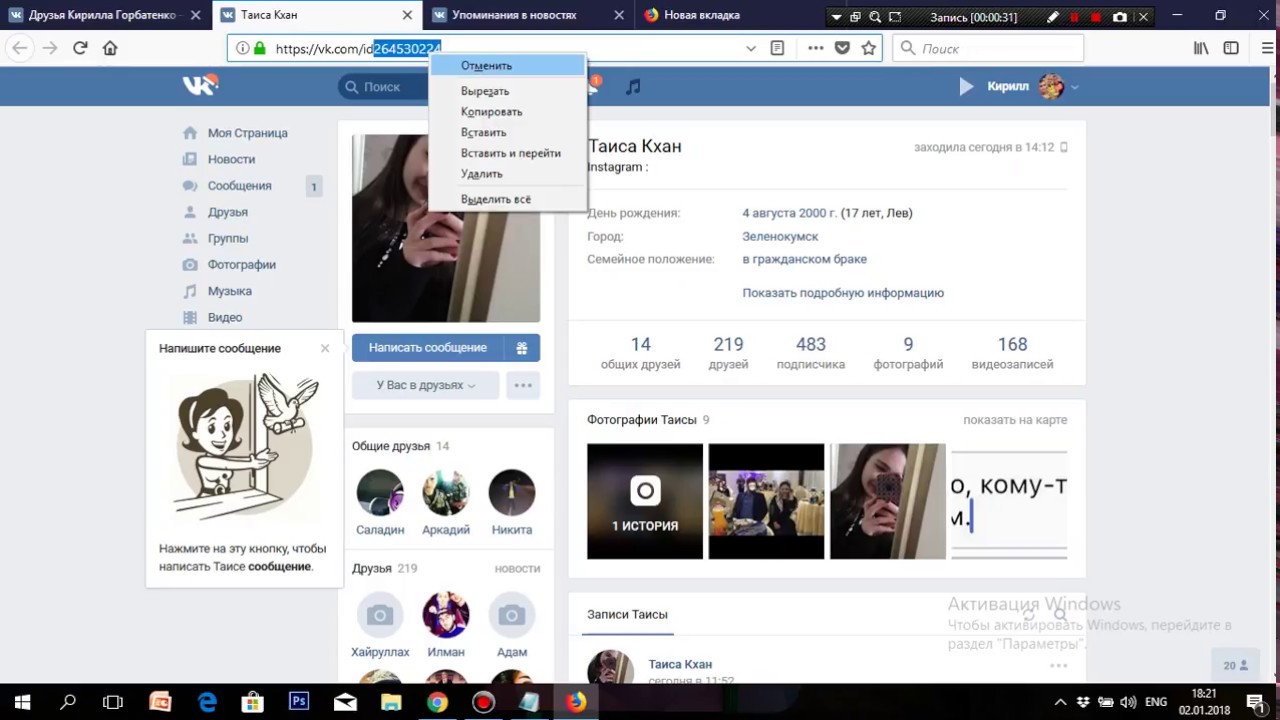
Task: Send a gift via gift icon
Action: (x=521, y=348)
